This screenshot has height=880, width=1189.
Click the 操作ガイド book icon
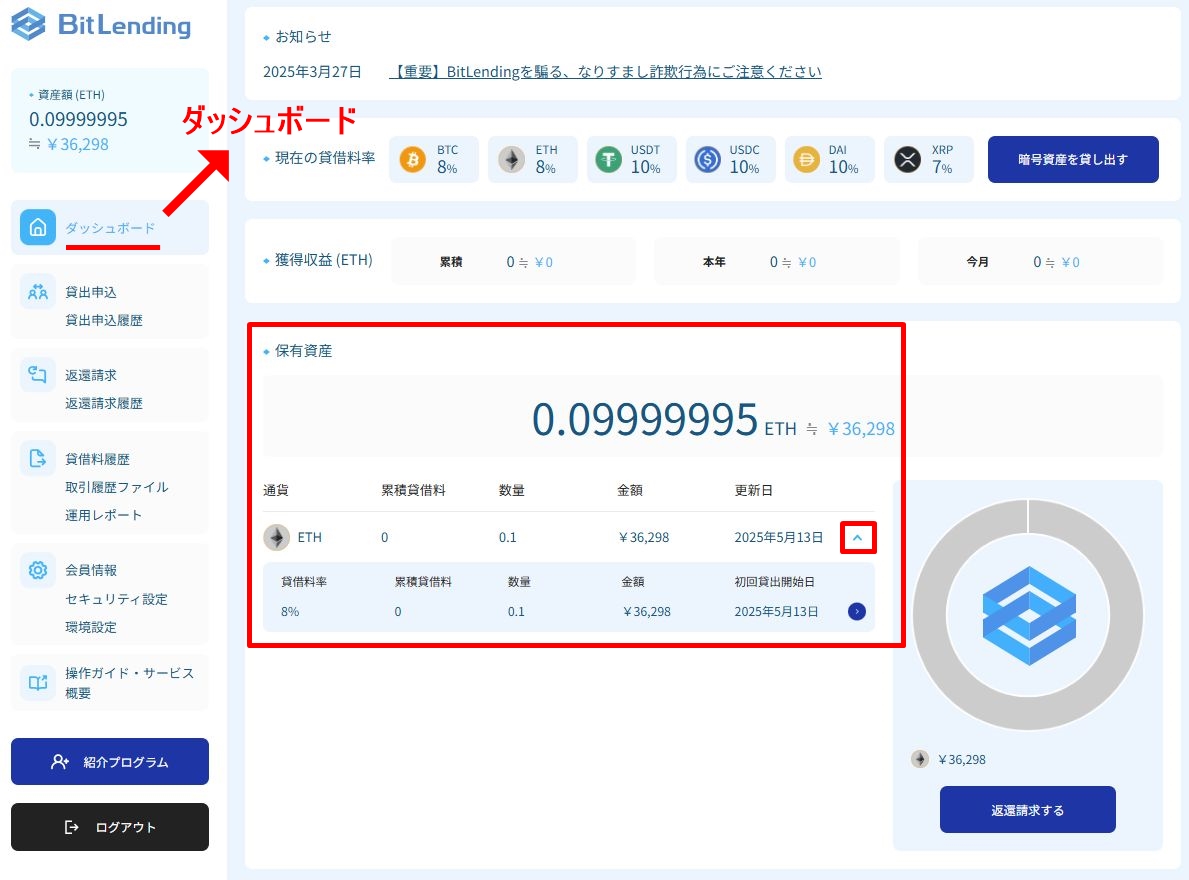pyautogui.click(x=38, y=682)
